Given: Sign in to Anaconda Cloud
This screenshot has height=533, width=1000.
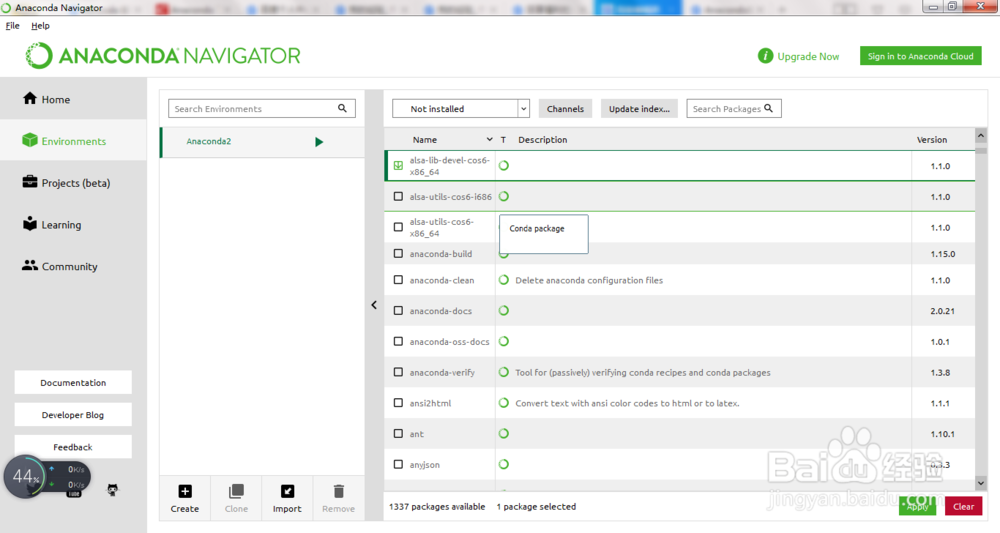Looking at the screenshot, I should [920, 56].
